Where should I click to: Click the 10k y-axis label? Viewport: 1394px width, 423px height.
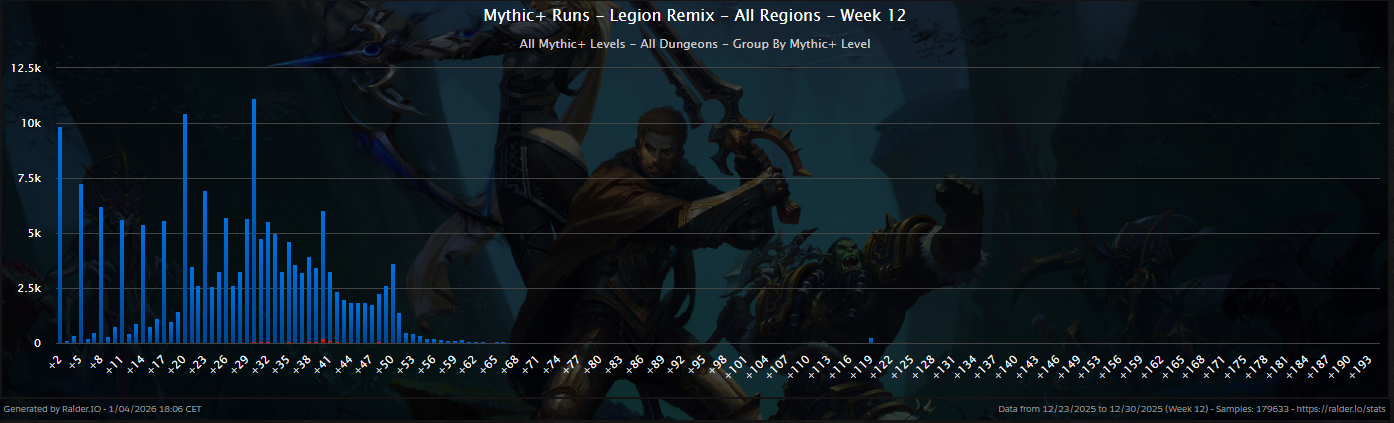point(30,123)
